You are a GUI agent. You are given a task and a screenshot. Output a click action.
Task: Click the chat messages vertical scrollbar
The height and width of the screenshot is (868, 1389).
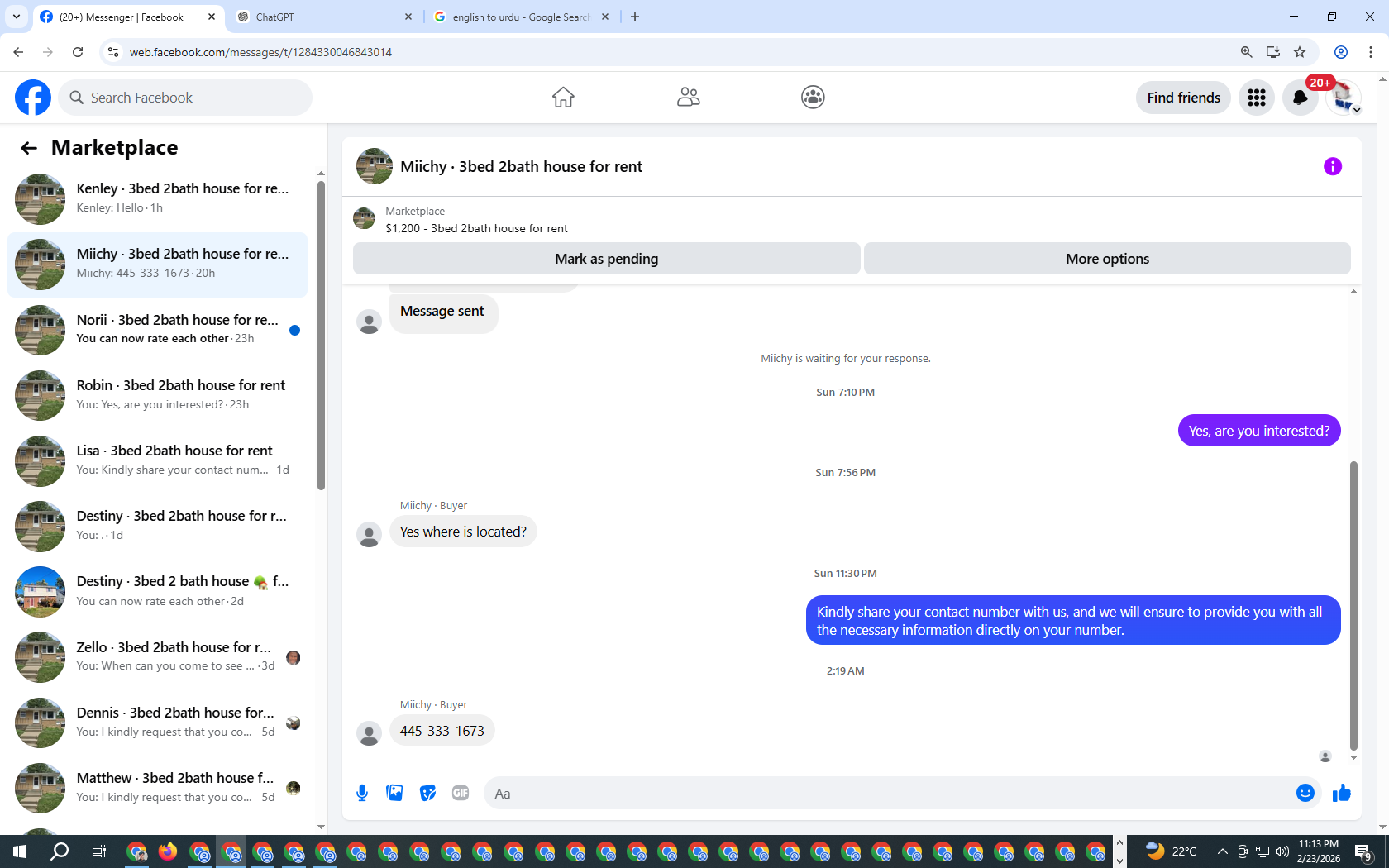1353,605
